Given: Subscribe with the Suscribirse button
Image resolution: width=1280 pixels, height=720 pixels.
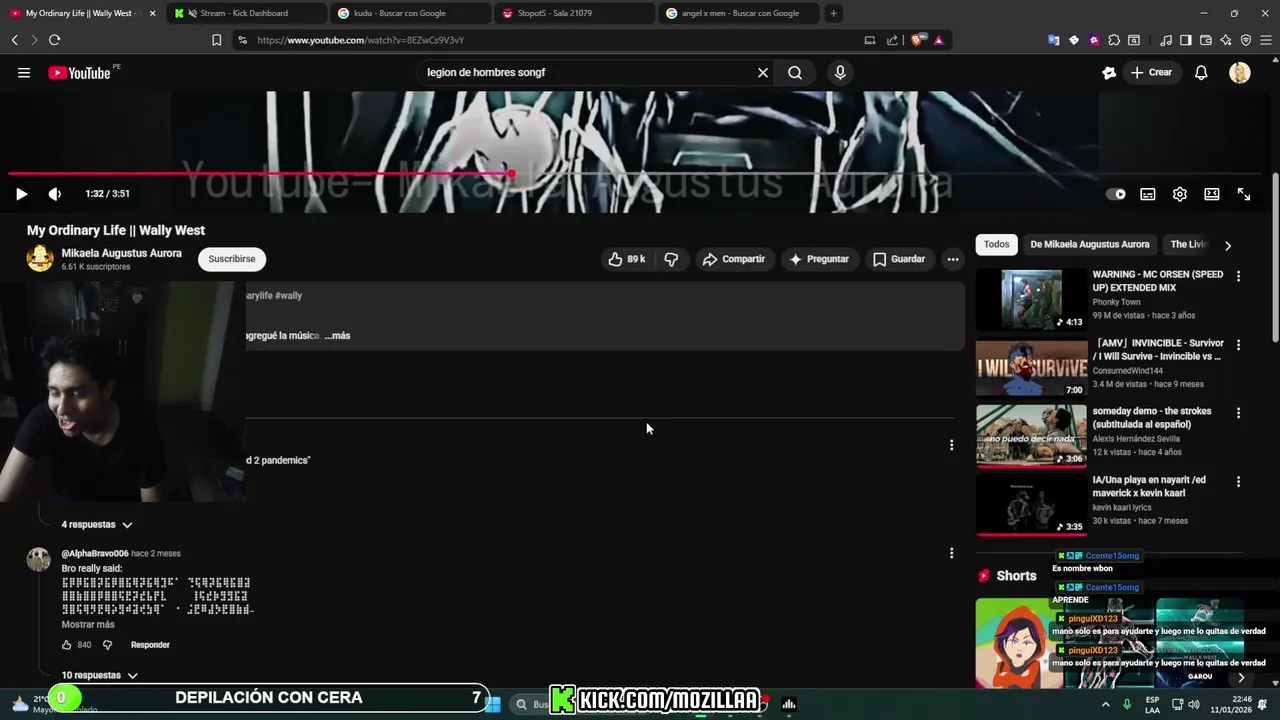Looking at the screenshot, I should [232, 259].
